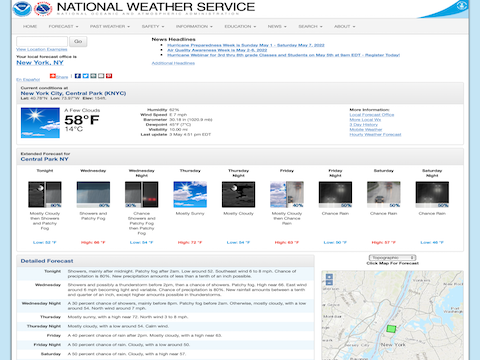Click the 58°F temperature reading
This screenshot has height=360, width=480.
82,120
